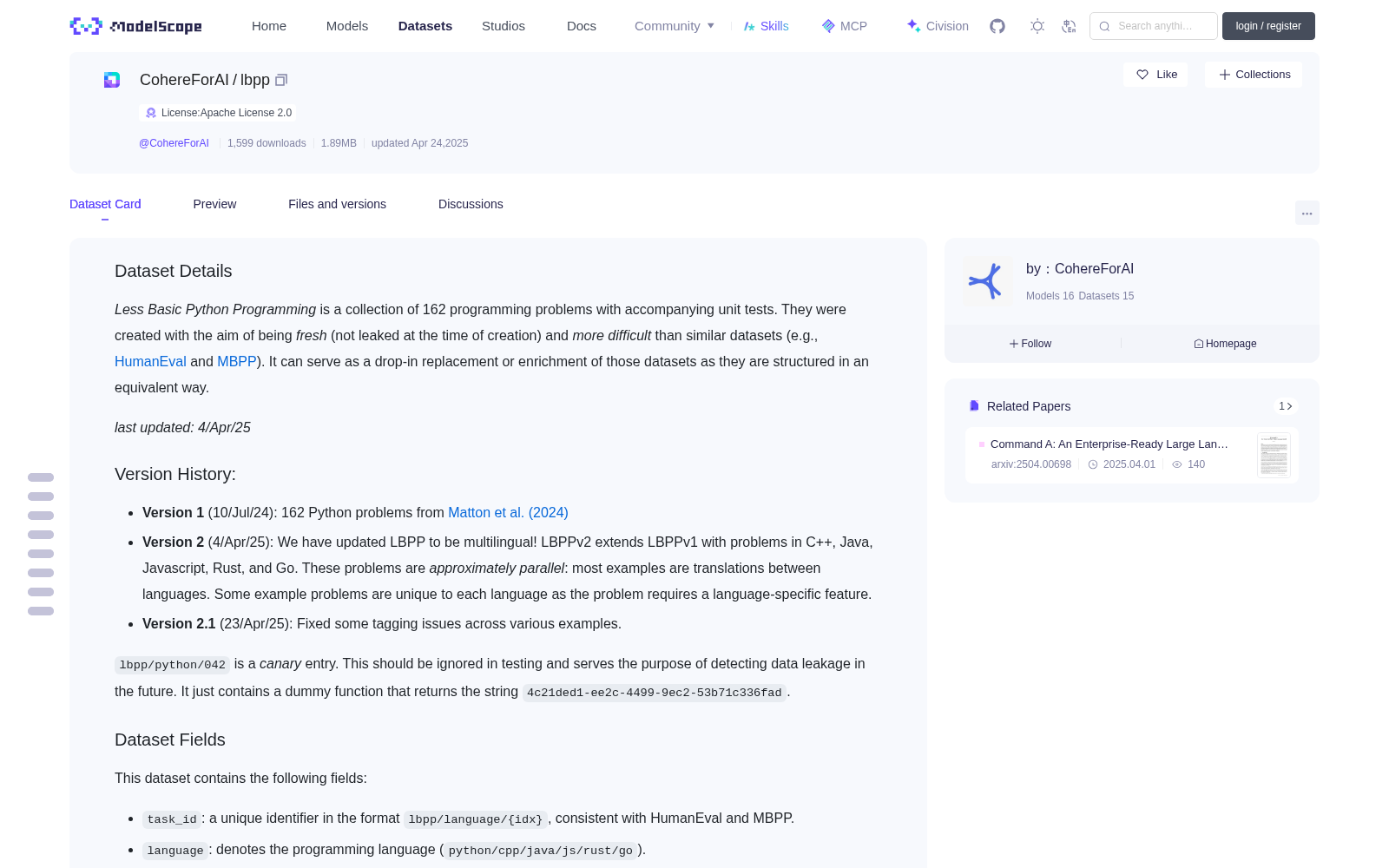Click the 1,599 downloads stat

[267, 143]
